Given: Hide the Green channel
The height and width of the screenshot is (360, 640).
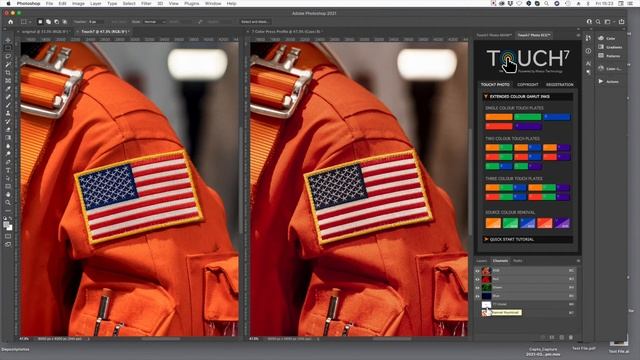Looking at the screenshot, I should pos(477,287).
